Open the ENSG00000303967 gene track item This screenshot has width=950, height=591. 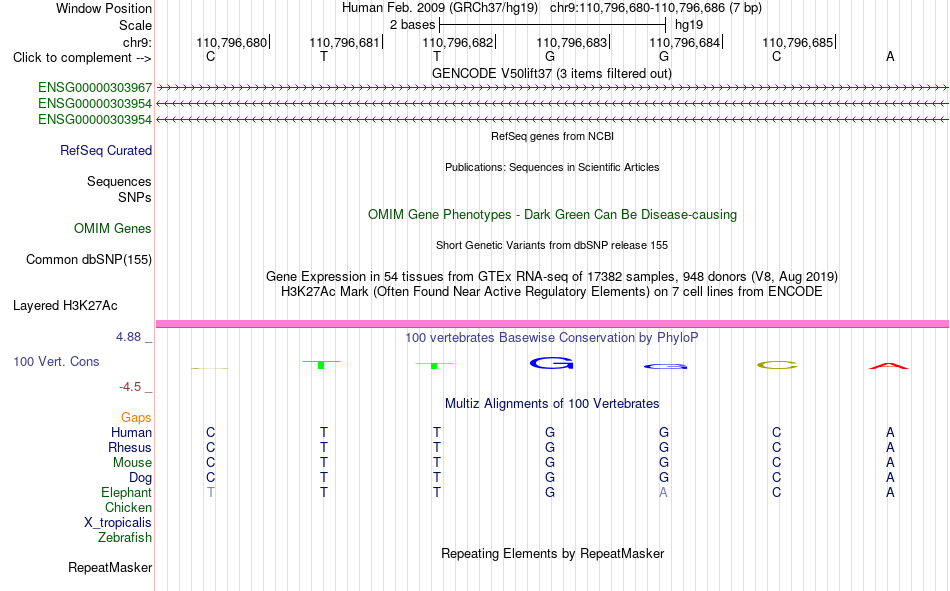click(x=95, y=88)
